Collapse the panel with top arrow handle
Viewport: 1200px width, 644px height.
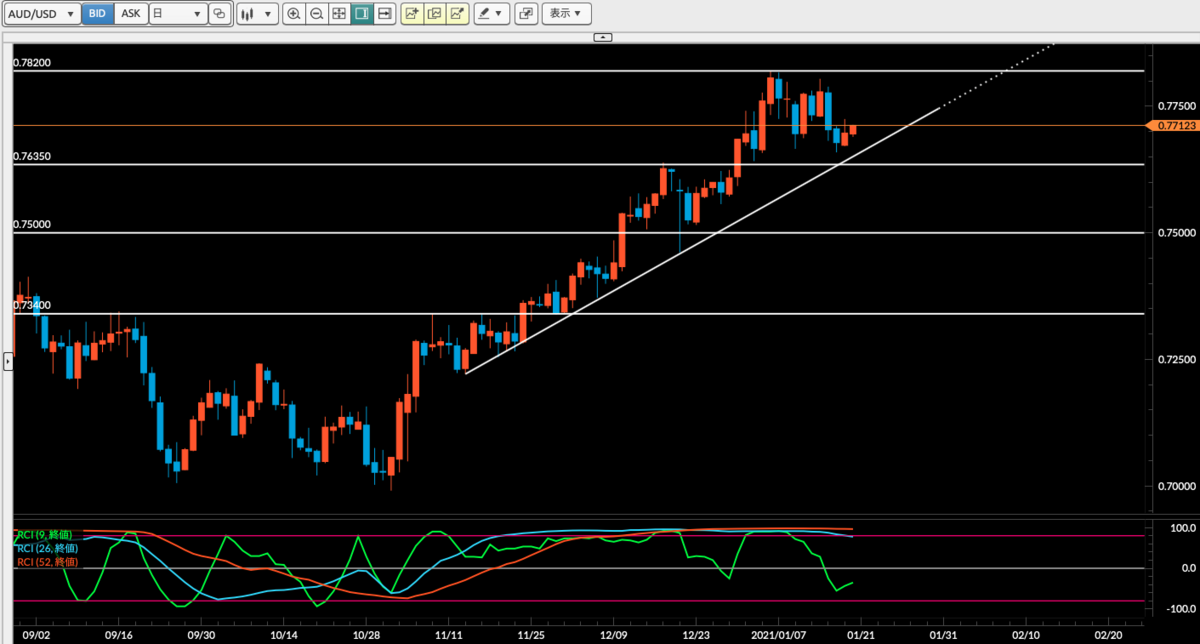click(602, 37)
